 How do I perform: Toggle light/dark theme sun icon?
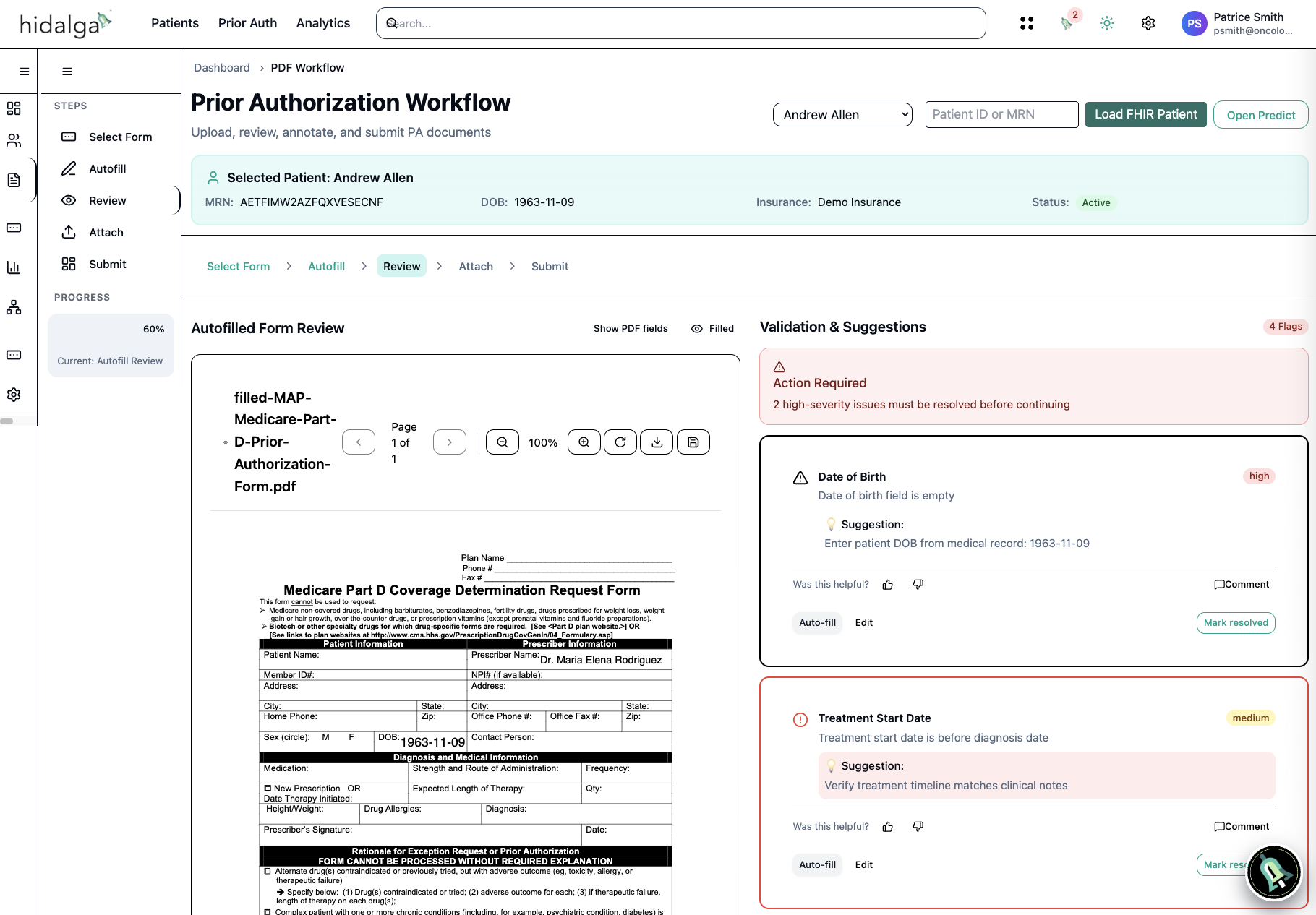(x=1106, y=23)
